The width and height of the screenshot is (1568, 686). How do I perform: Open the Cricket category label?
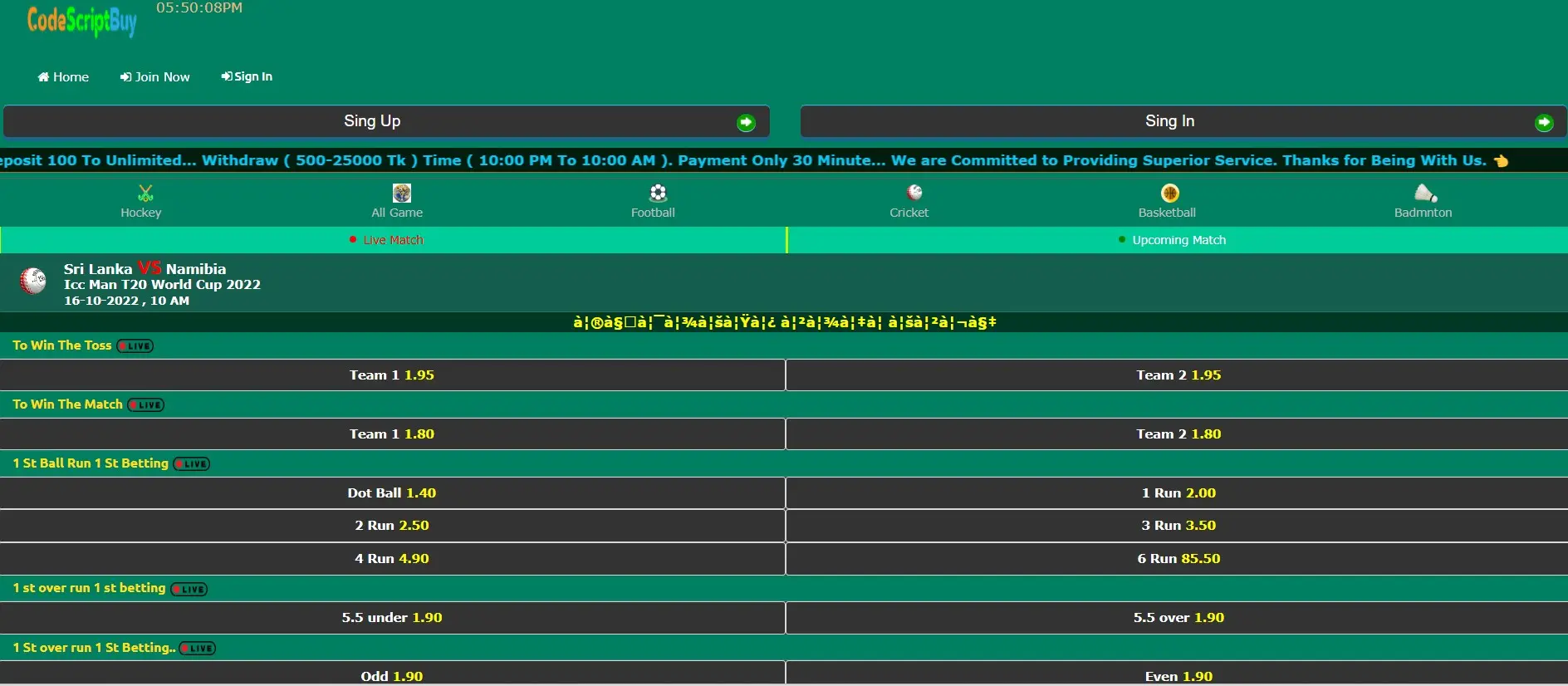[909, 213]
